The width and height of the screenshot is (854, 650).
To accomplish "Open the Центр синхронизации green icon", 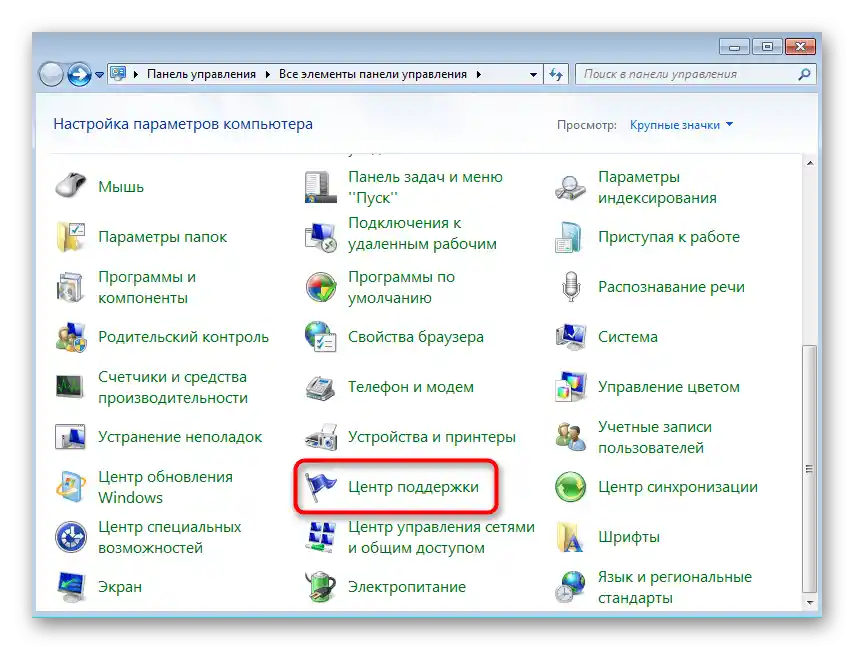I will pos(570,487).
